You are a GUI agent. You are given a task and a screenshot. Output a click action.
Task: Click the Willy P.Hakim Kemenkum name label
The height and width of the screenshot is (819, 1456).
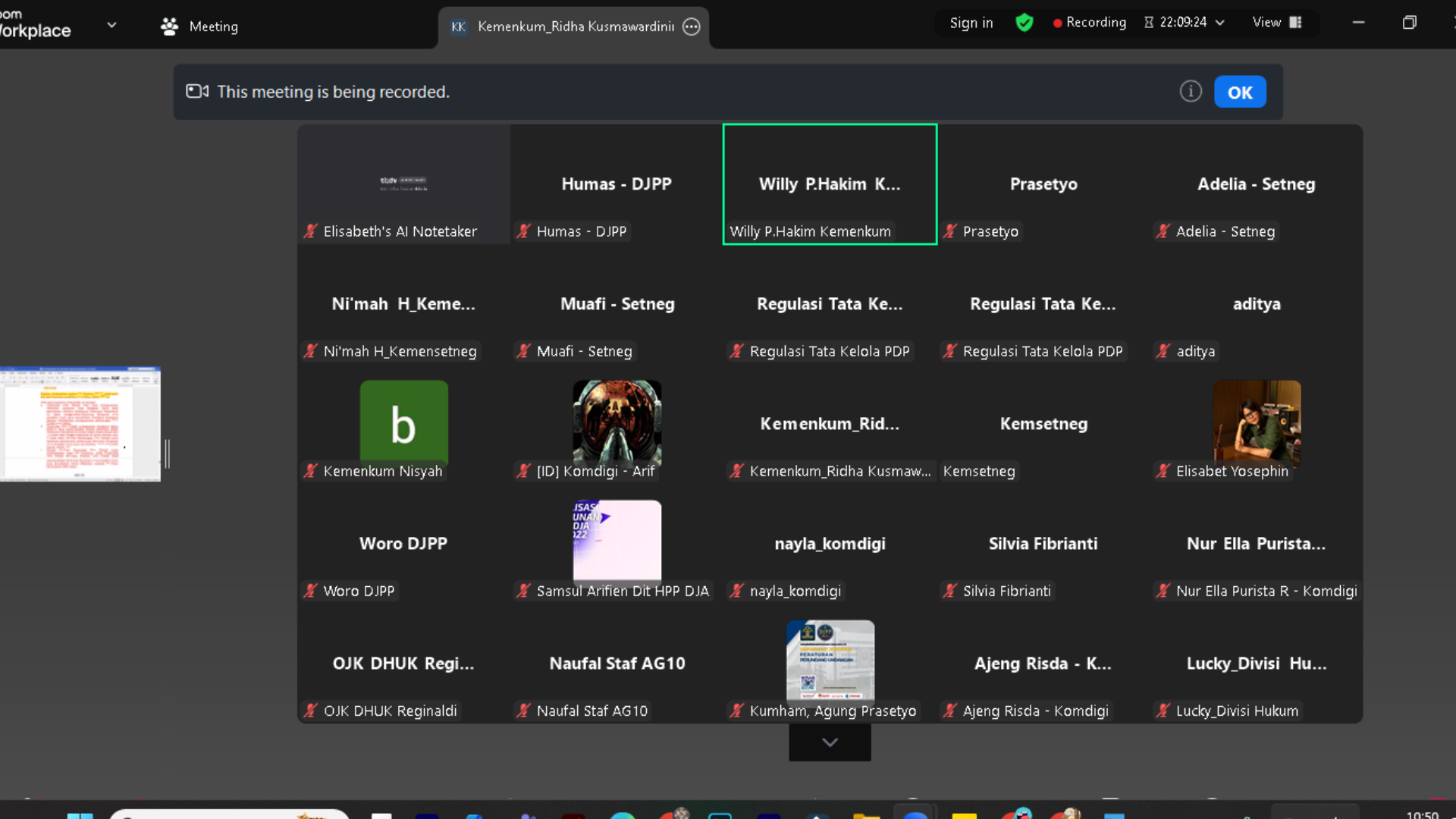pos(810,231)
